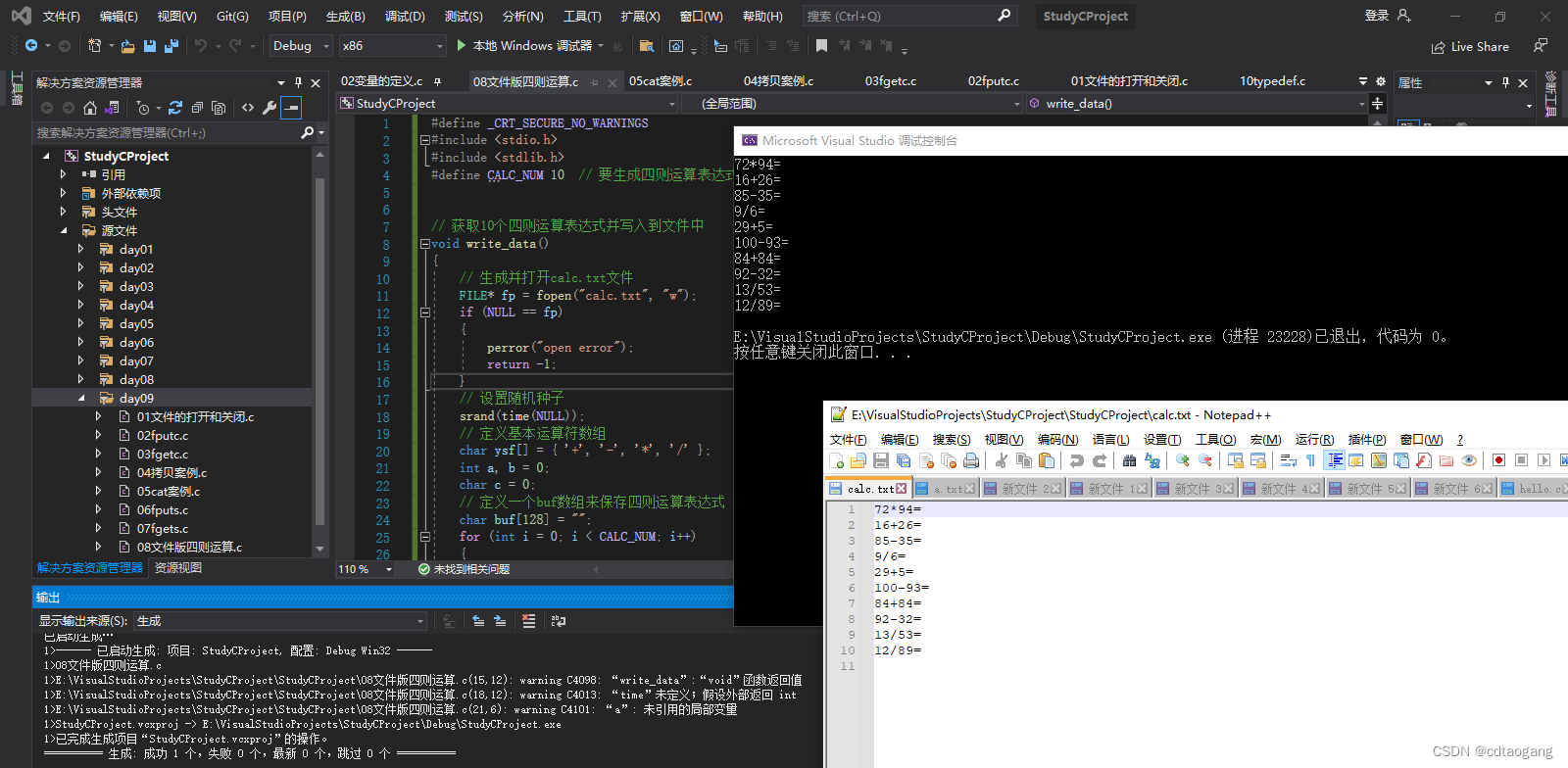
Task: Expand the day01 folder
Action: 80,250
